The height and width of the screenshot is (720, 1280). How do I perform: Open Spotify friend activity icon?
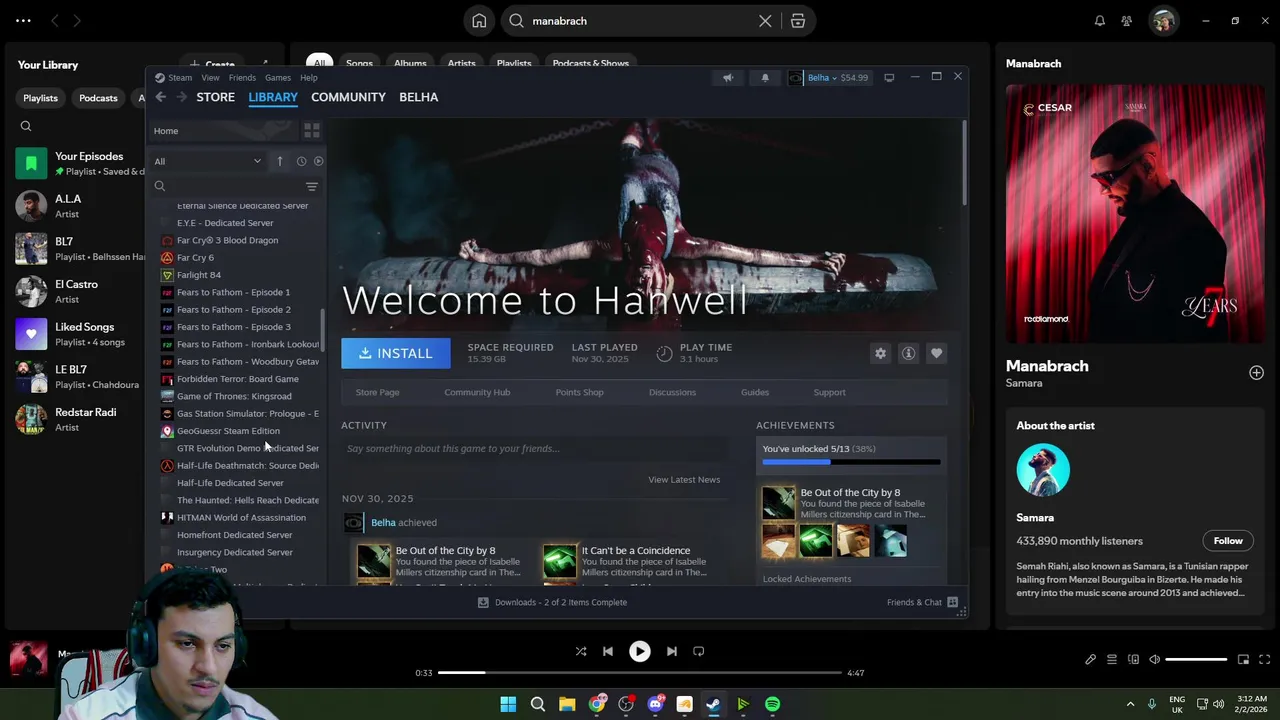(x=1127, y=21)
